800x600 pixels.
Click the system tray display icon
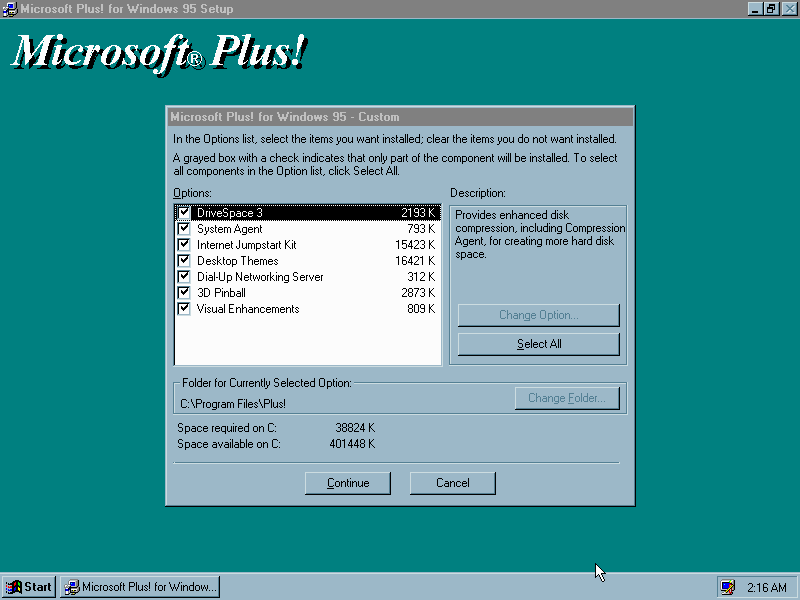[728, 587]
